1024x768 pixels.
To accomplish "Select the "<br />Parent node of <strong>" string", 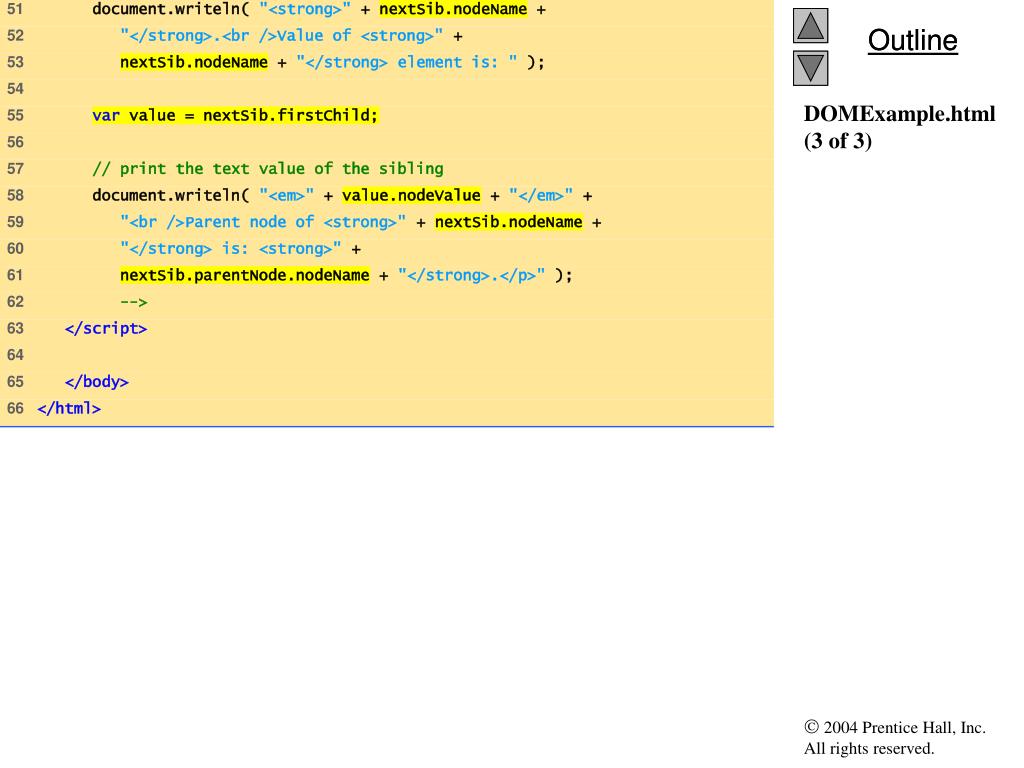I will (x=263, y=222).
